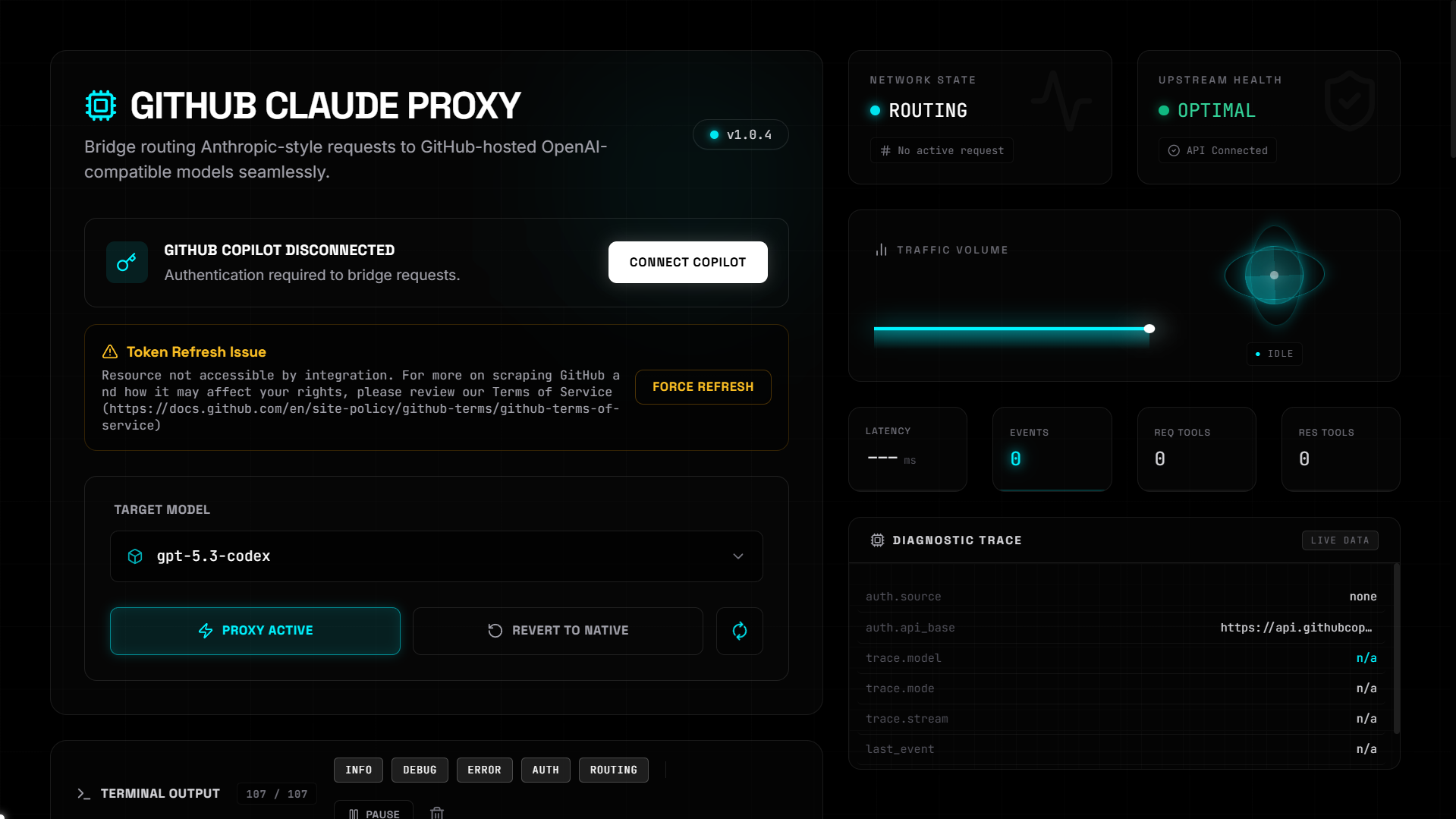The image size is (1456, 819).
Task: Toggle the DEBUG log filter
Action: tap(420, 770)
